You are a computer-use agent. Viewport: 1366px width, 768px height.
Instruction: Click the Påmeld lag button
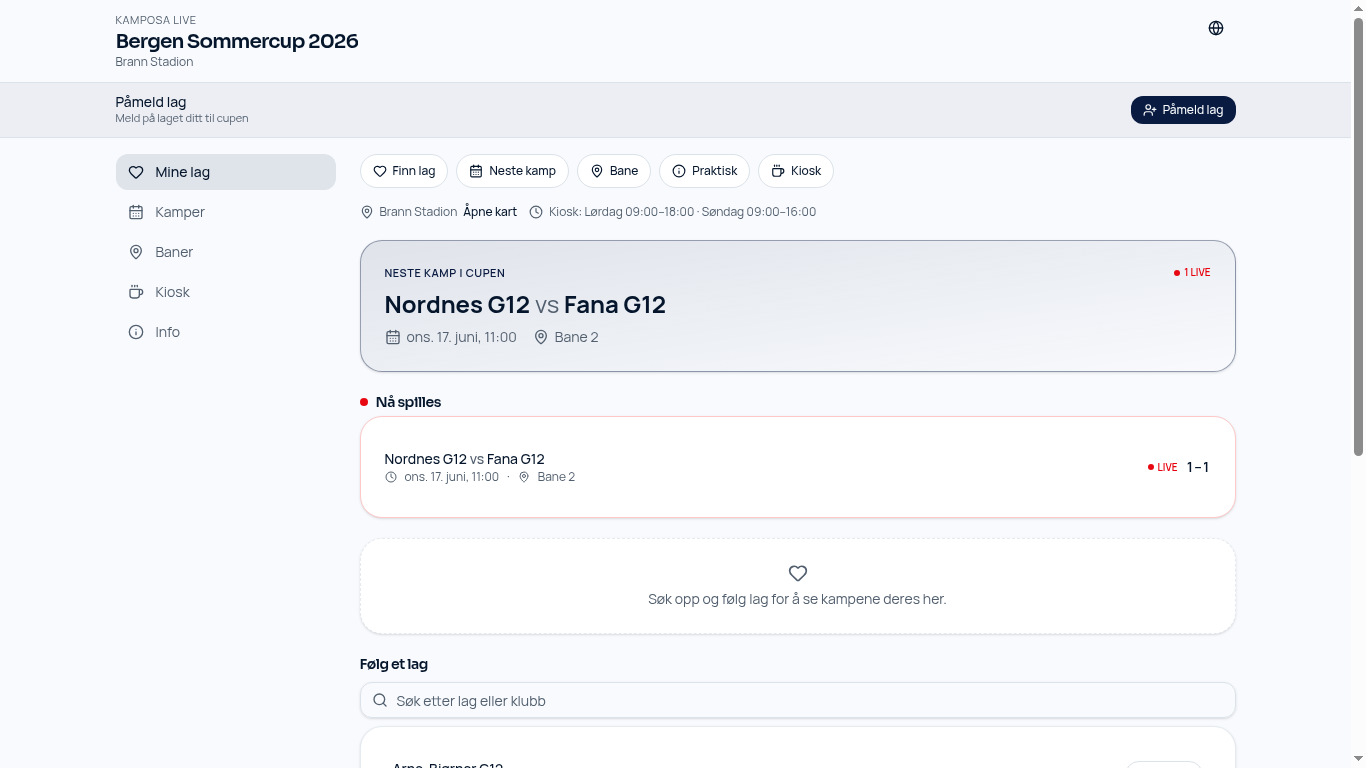(x=1183, y=110)
